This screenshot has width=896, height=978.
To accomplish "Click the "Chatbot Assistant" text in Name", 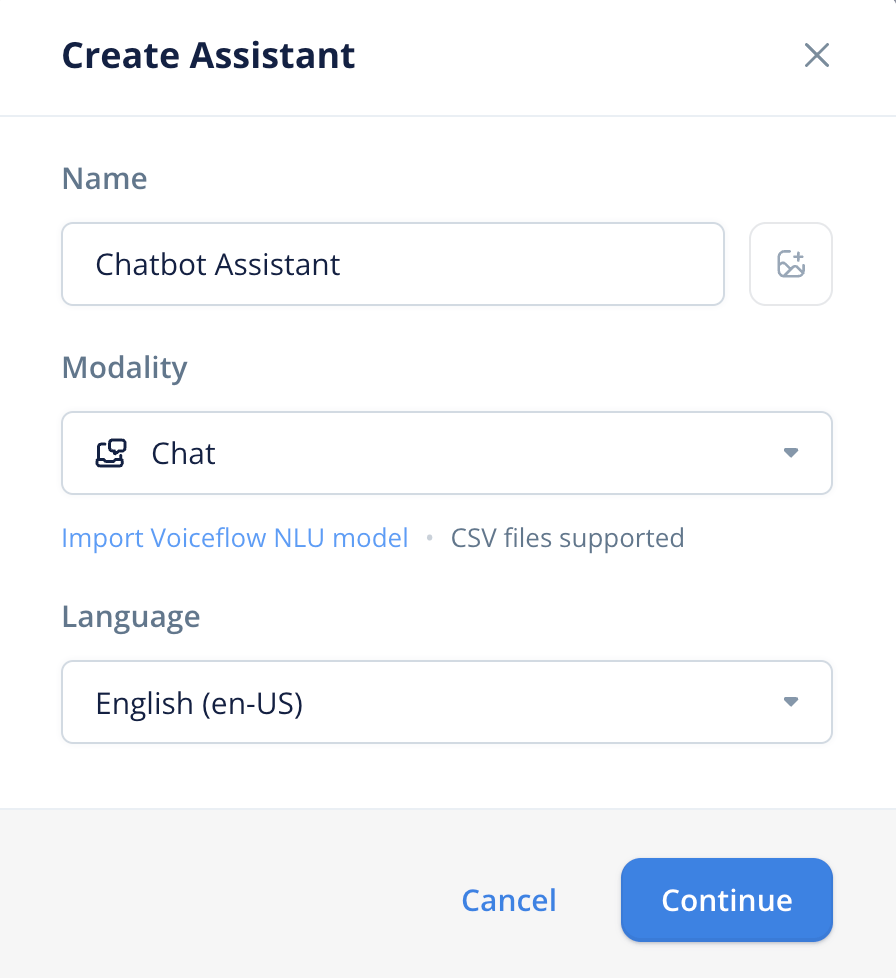I will 218,264.
